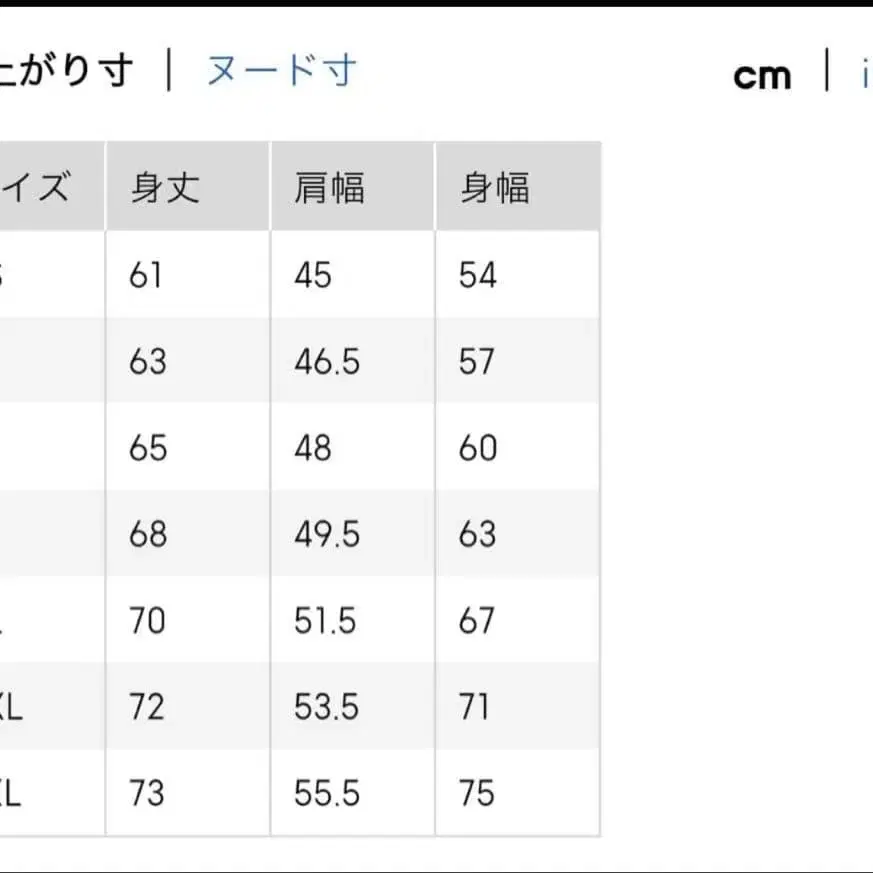
Task: Click the body width value 75
Action: pos(477,793)
